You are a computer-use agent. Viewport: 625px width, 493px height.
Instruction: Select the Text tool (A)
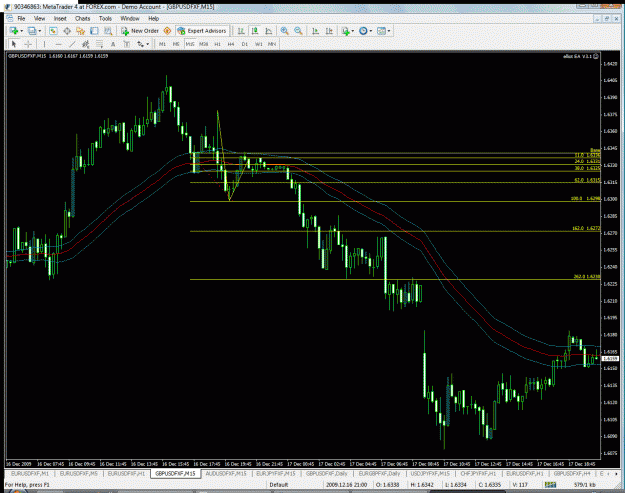pyautogui.click(x=113, y=44)
